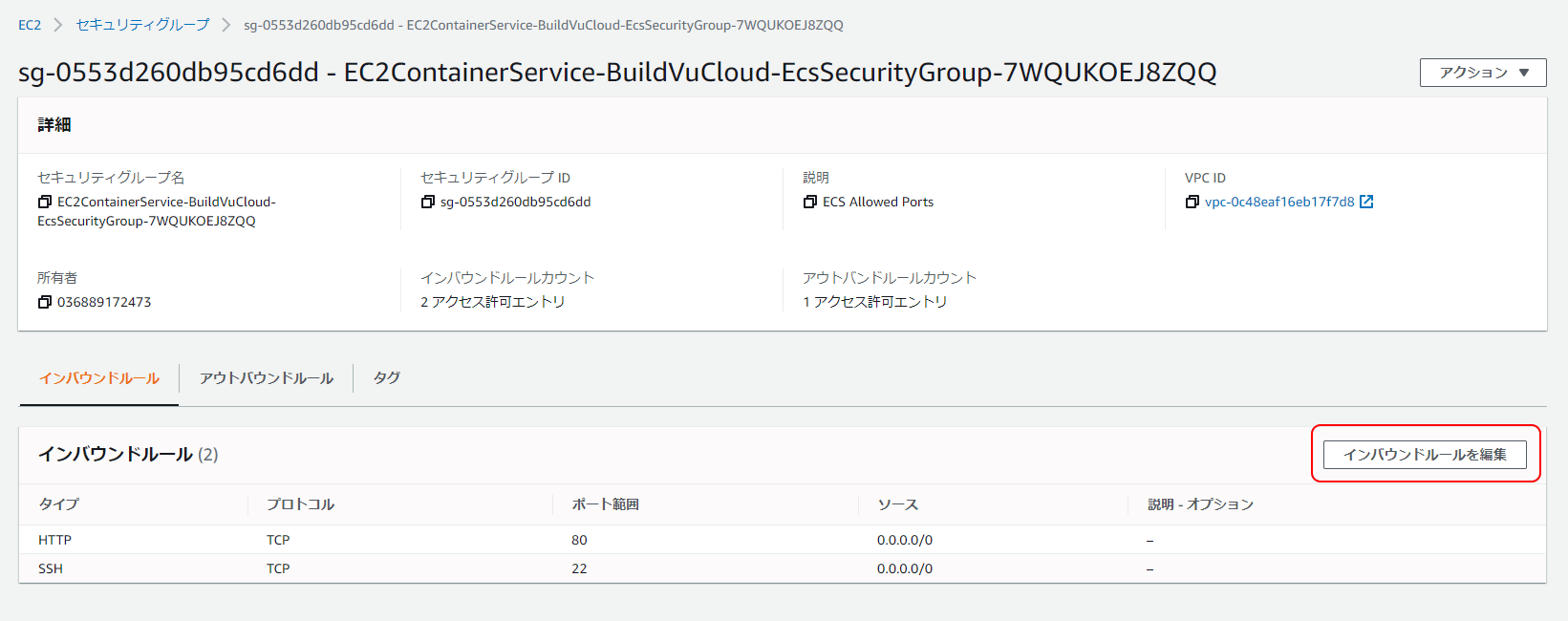This screenshot has width=1568, height=621.
Task: Go to EC2 breadcrumb link
Action: point(30,25)
